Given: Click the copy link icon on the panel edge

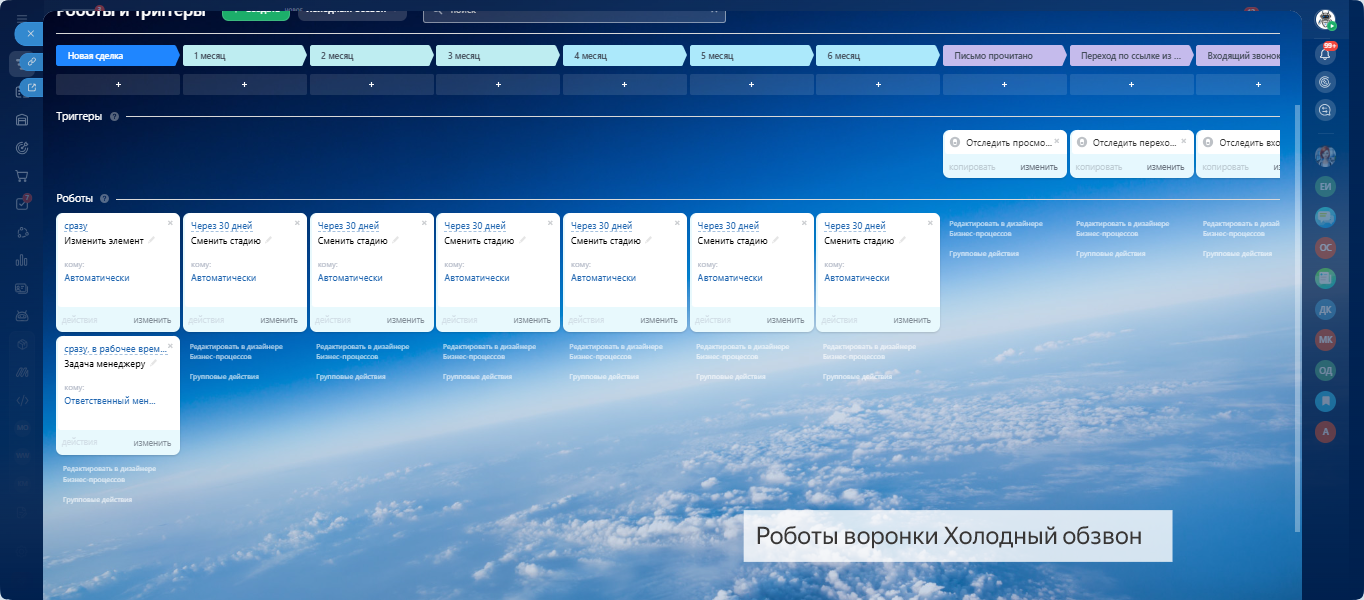Looking at the screenshot, I should [x=31, y=62].
